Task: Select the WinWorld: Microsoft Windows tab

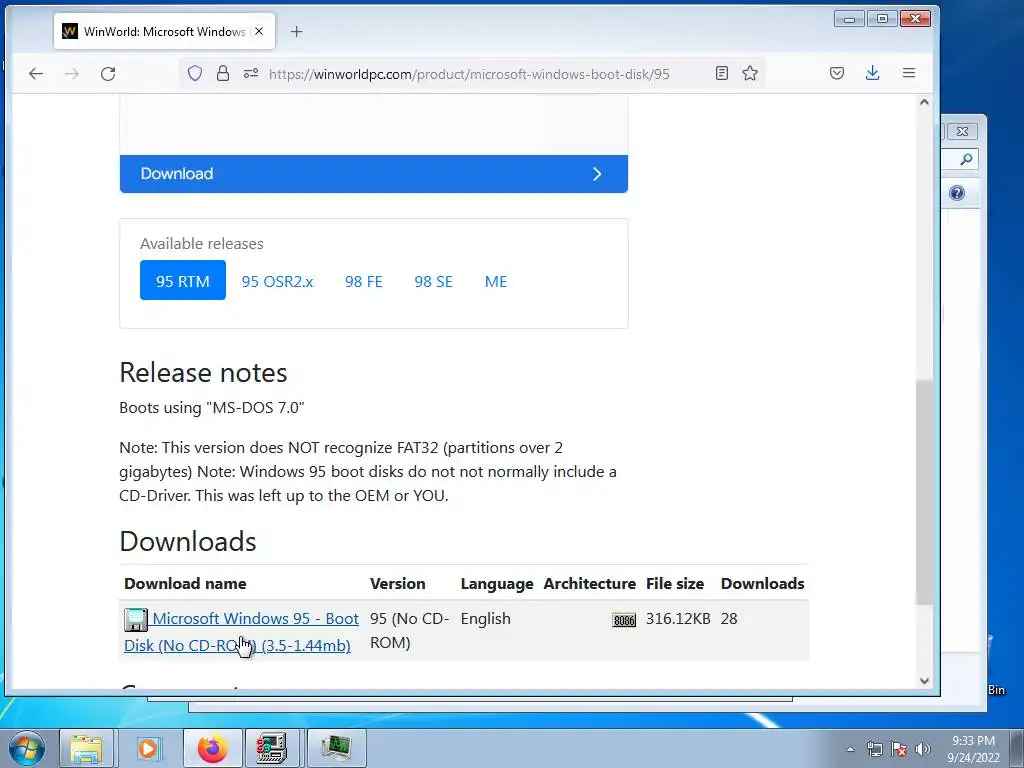Action: click(x=165, y=31)
